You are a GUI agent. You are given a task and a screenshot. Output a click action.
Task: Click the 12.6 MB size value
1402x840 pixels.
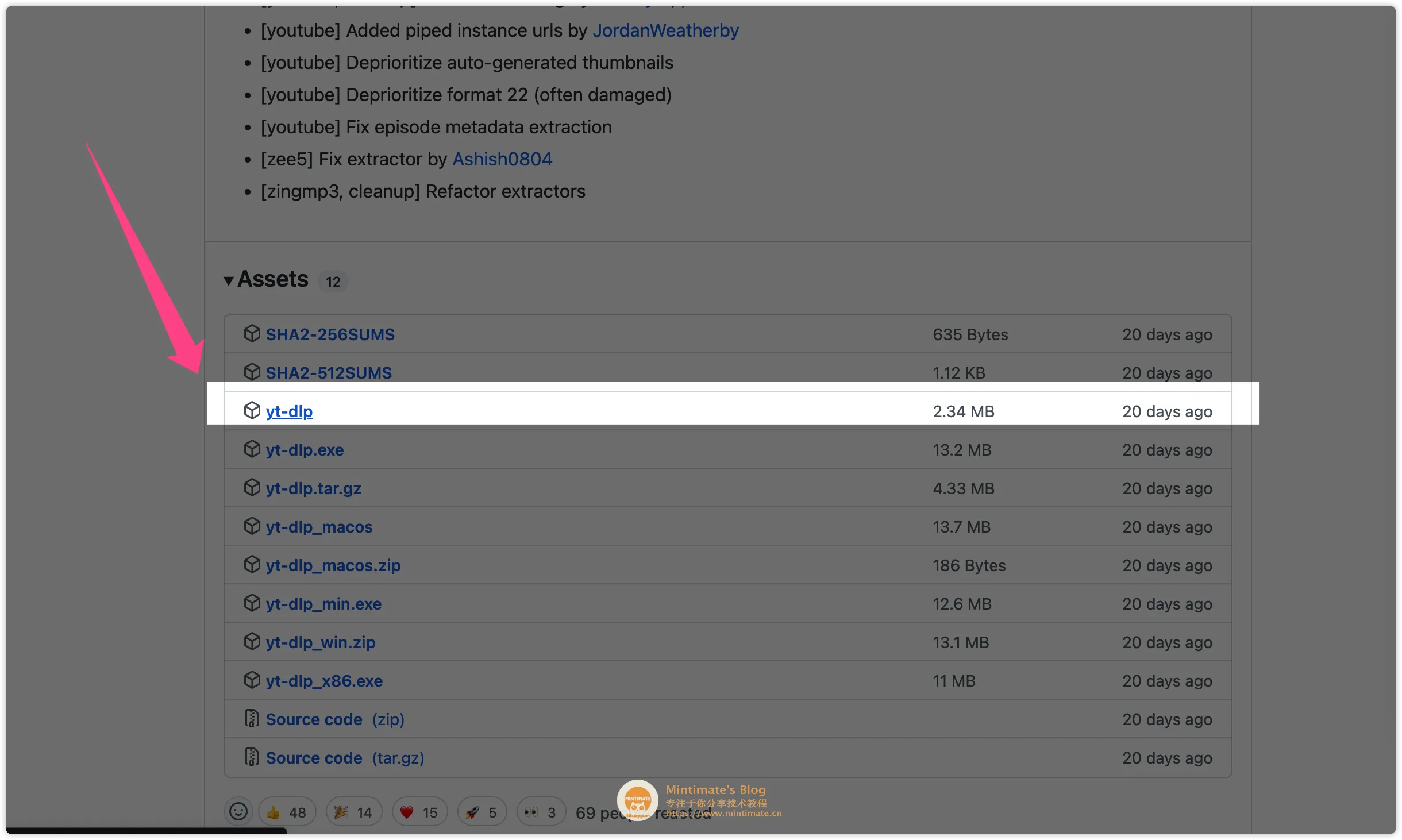point(962,604)
